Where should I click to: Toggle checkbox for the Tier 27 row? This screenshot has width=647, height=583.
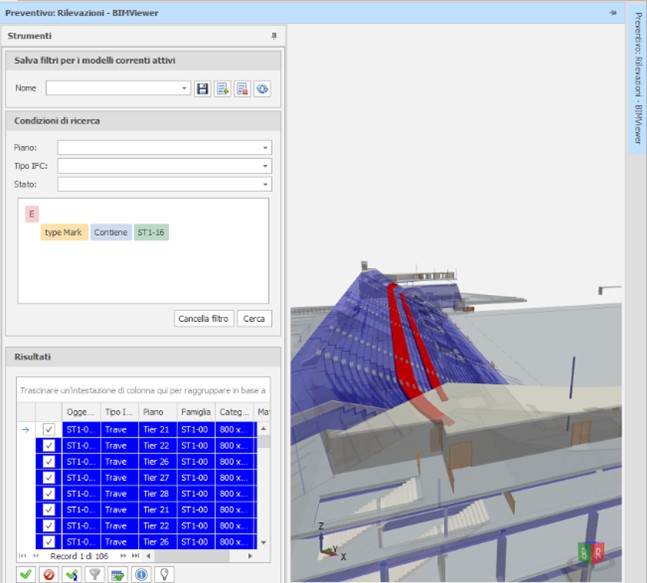click(48, 478)
